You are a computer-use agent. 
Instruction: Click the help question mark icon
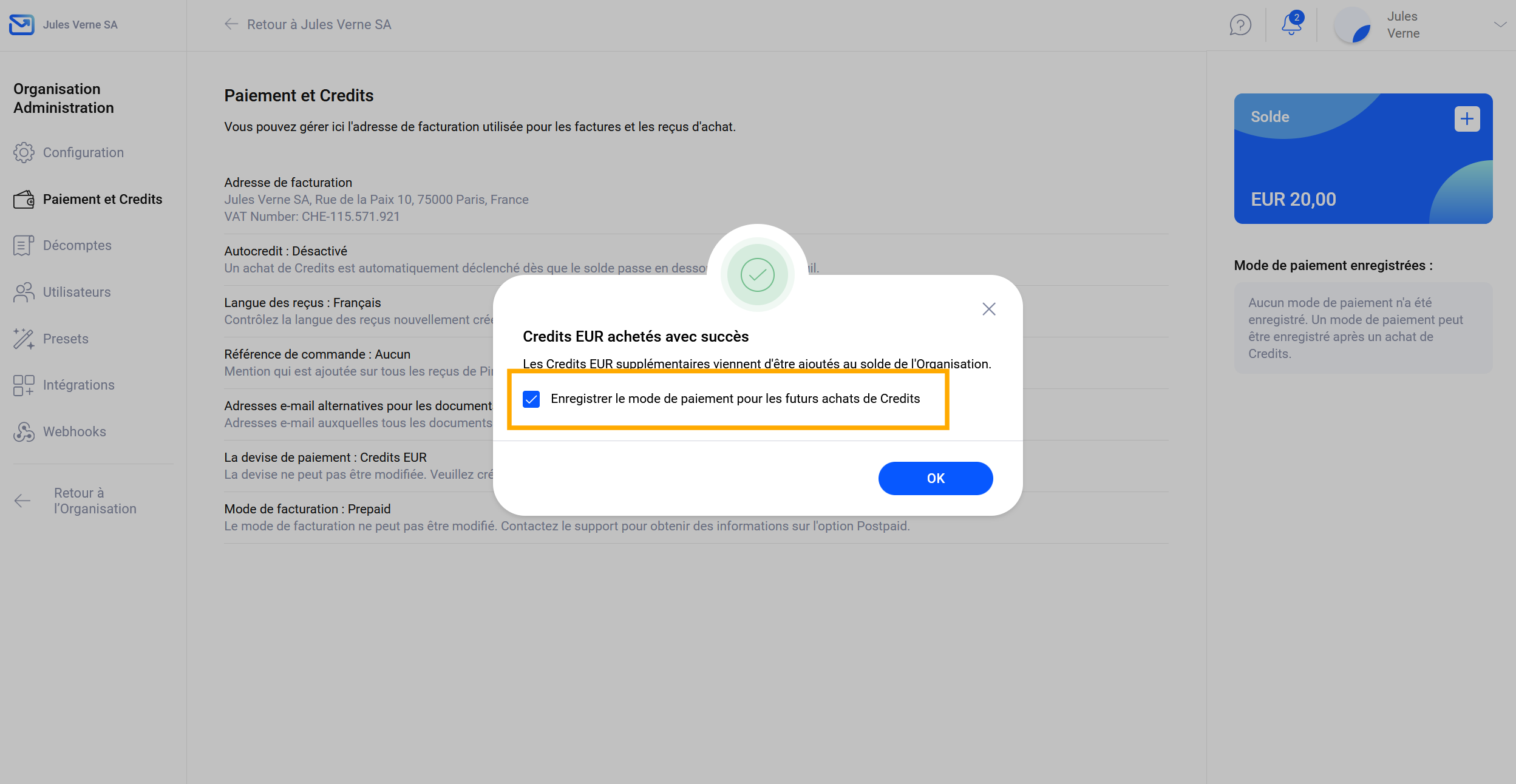click(x=1240, y=25)
